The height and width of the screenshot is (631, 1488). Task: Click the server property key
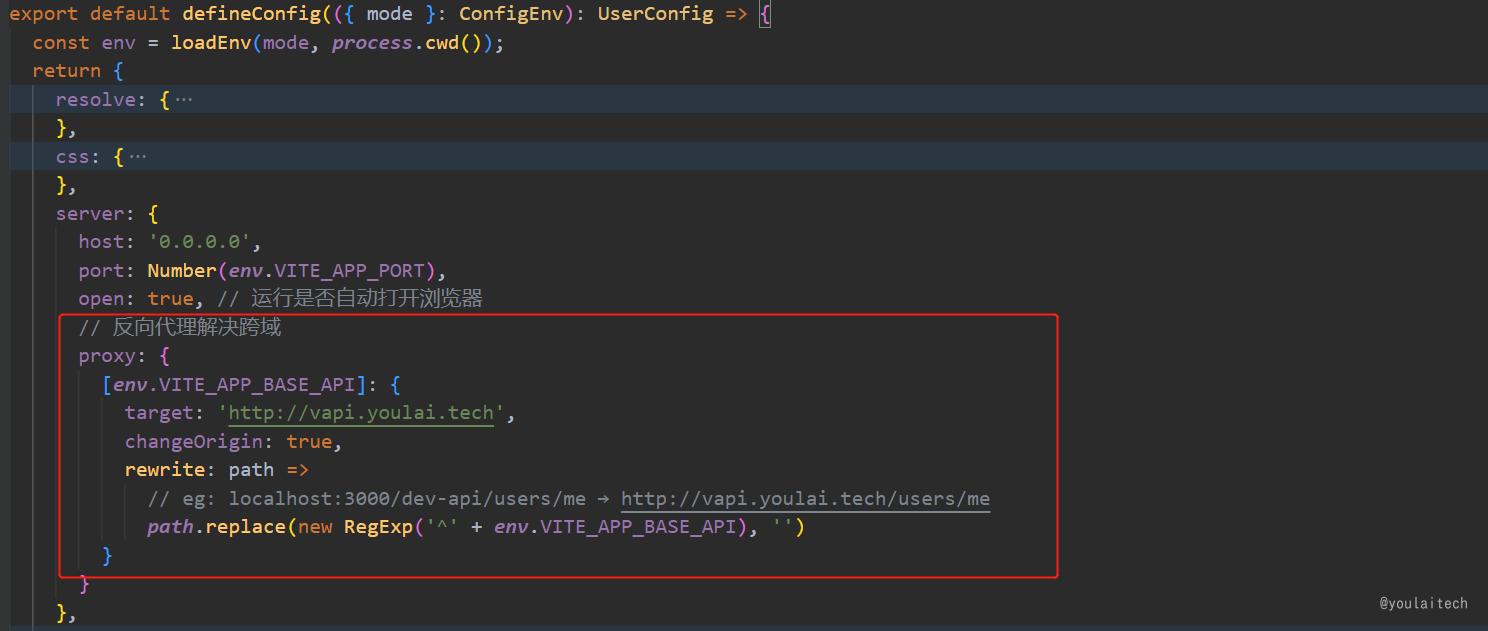[93, 214]
